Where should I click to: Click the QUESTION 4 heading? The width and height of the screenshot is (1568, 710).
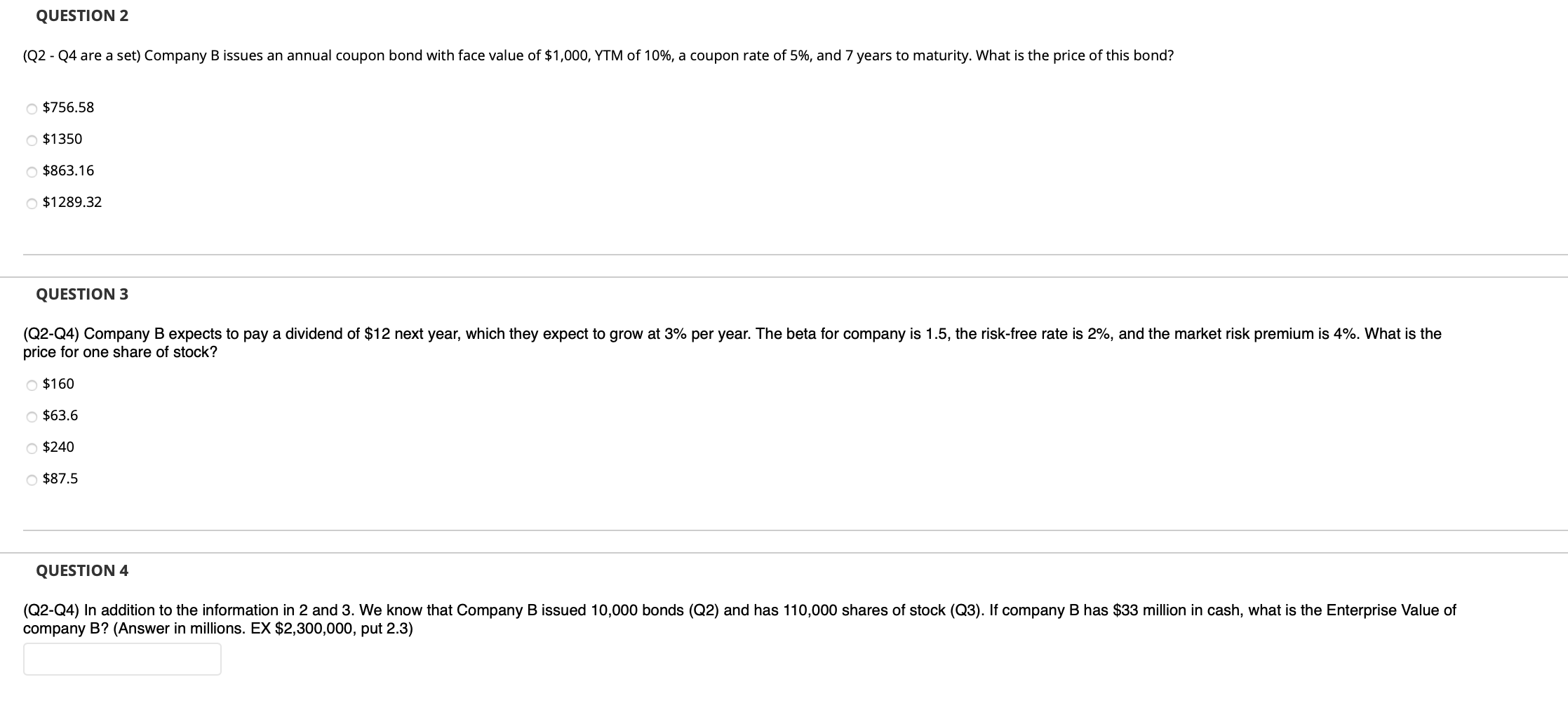coord(82,570)
